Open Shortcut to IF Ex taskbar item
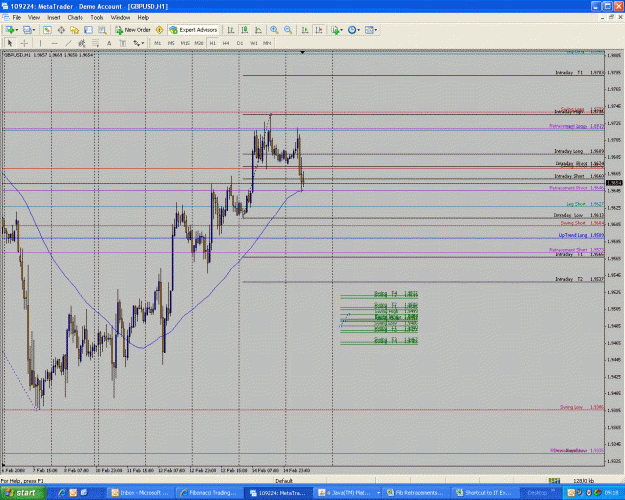Screen dimensions: 625x500 (x=483, y=493)
